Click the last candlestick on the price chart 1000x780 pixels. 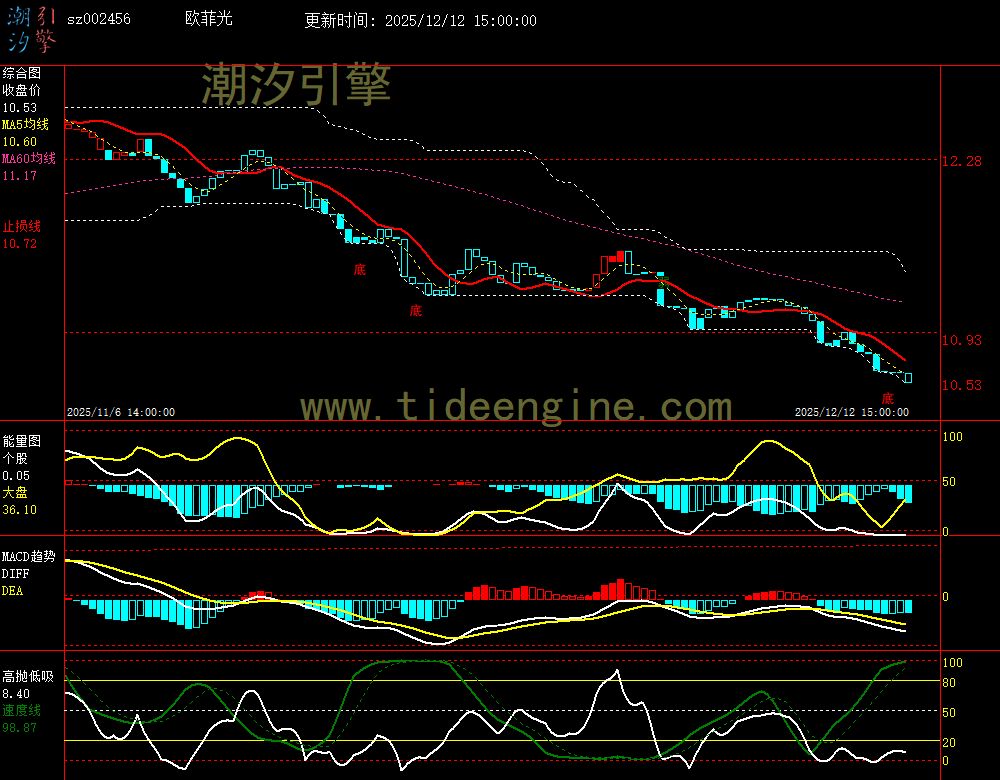pyautogui.click(x=908, y=377)
